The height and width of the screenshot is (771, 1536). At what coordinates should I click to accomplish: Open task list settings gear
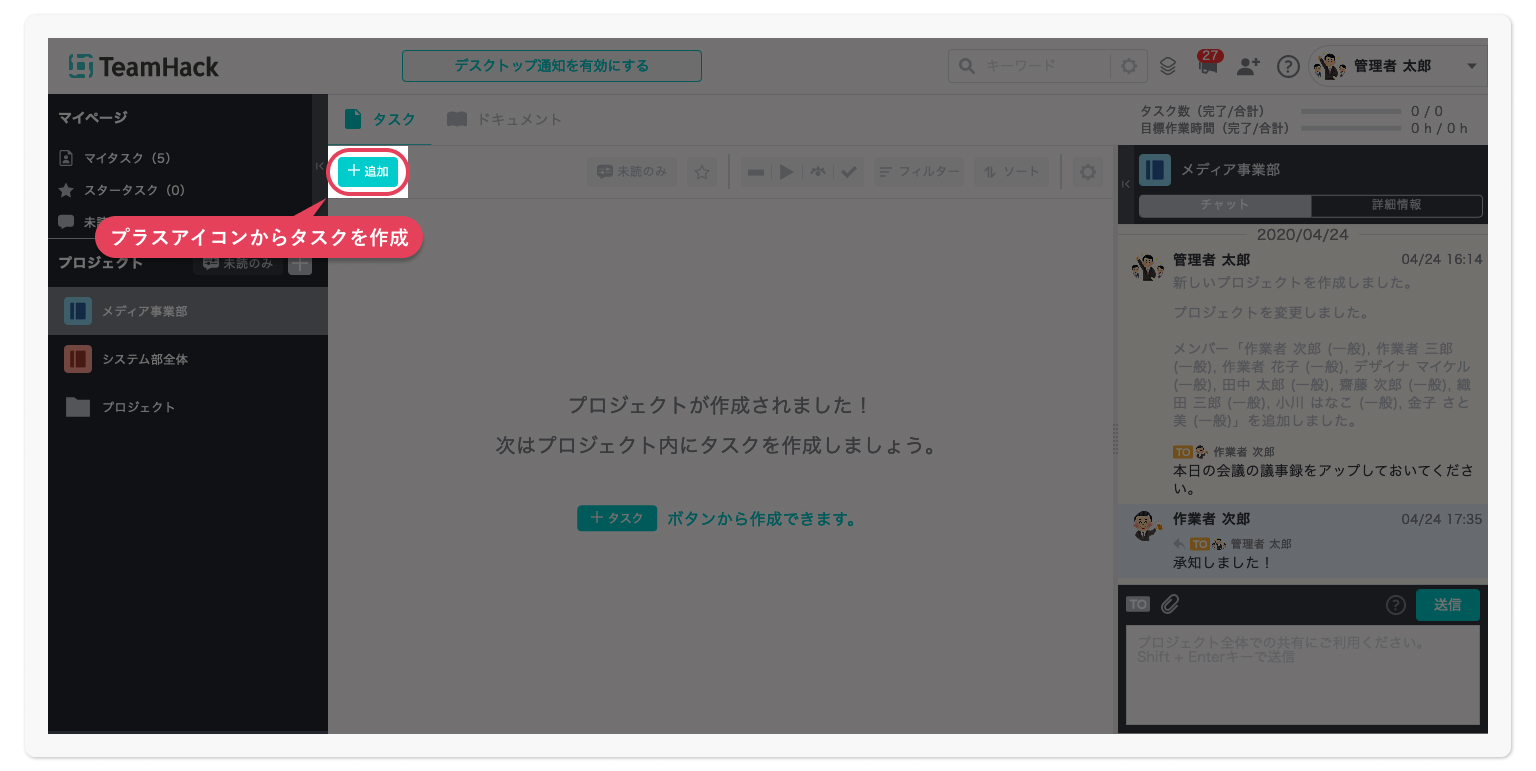point(1086,172)
